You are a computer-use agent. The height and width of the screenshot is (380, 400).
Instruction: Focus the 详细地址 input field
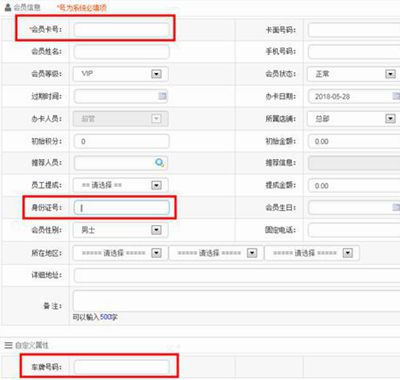237,275
